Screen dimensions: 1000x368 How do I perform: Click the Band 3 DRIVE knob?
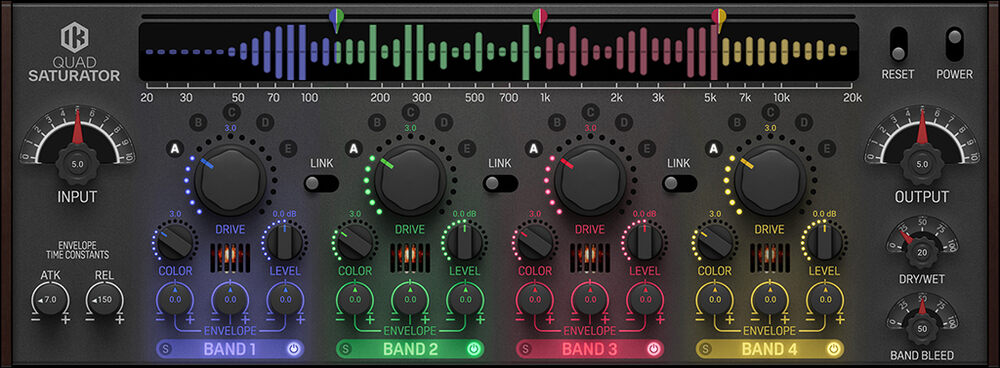pyautogui.click(x=590, y=179)
